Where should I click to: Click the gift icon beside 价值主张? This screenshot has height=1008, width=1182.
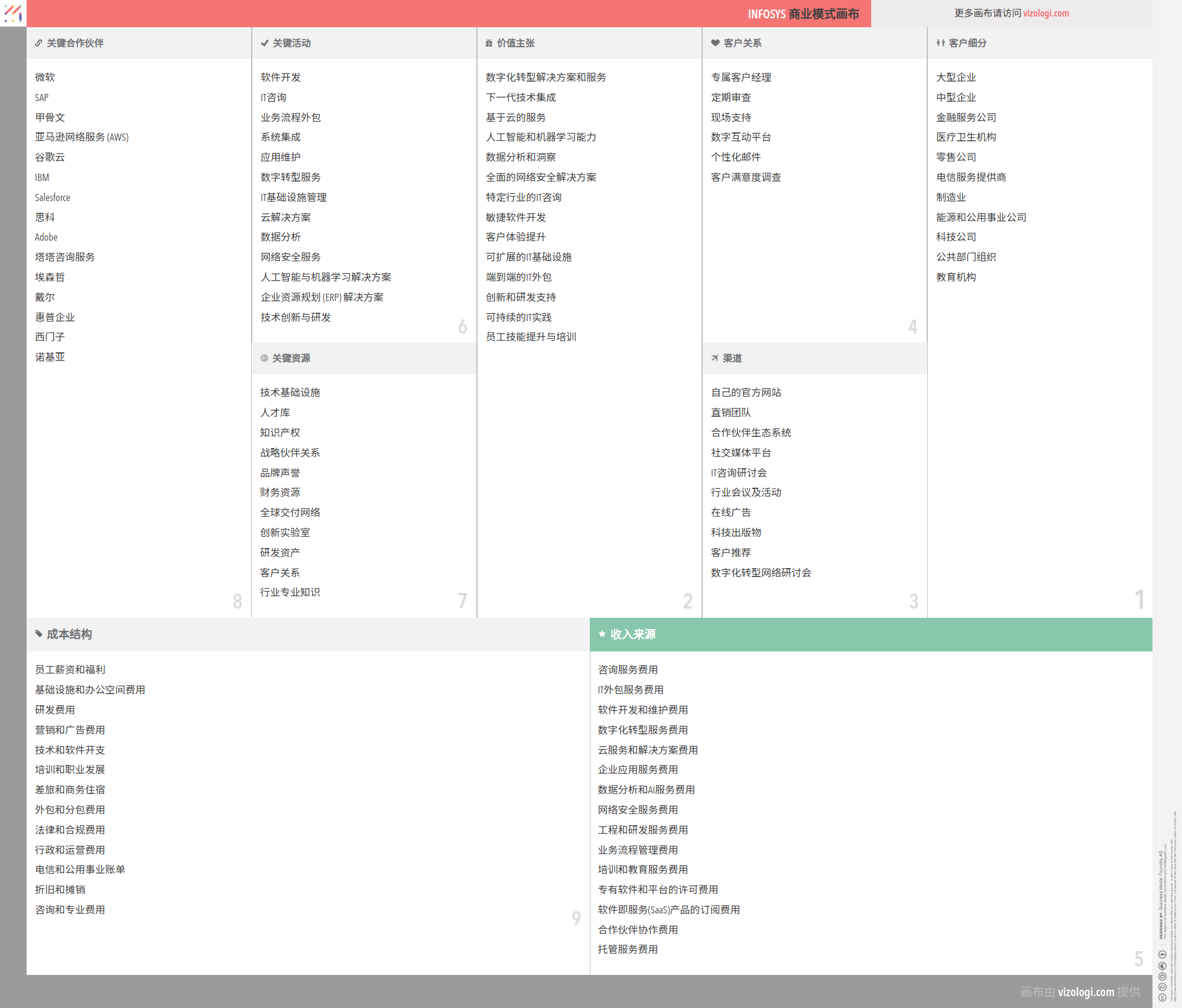click(x=489, y=43)
